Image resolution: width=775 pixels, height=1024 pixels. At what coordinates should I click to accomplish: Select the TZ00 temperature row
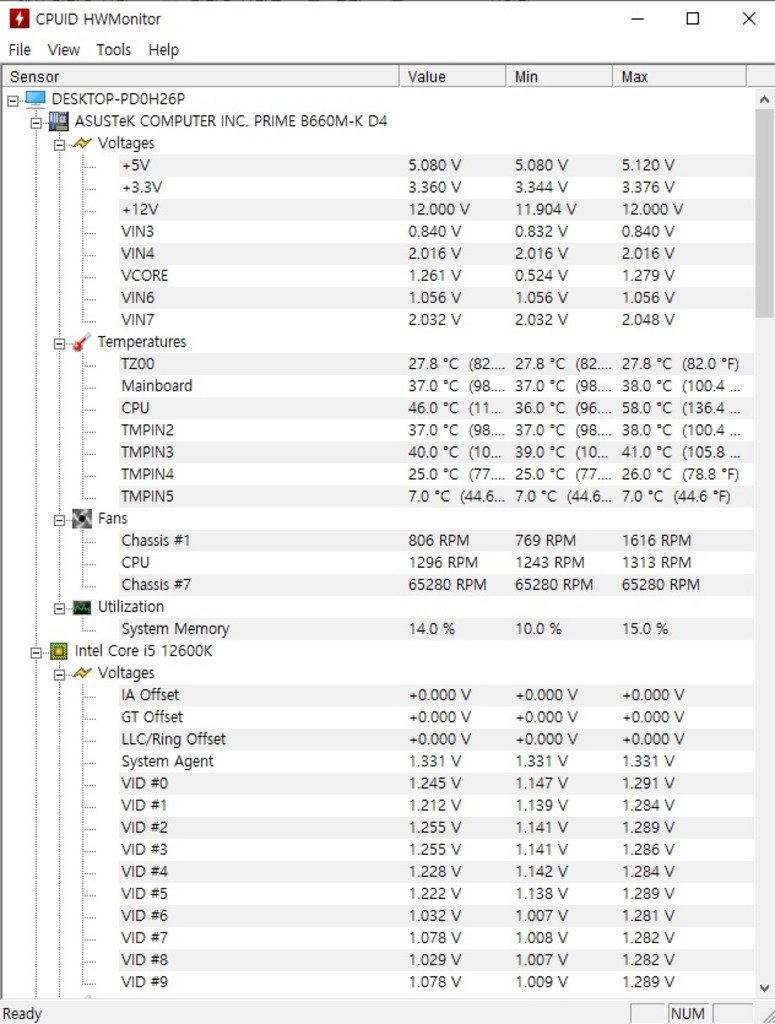point(436,364)
